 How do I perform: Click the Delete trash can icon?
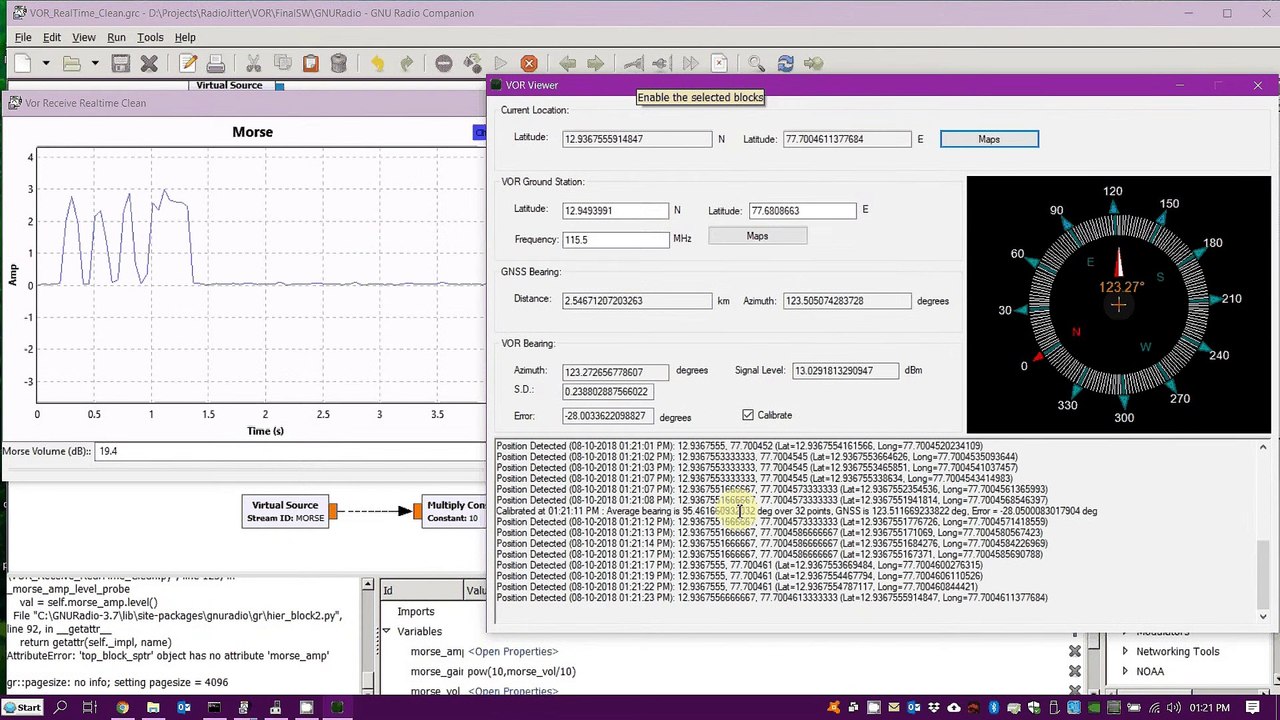(338, 63)
